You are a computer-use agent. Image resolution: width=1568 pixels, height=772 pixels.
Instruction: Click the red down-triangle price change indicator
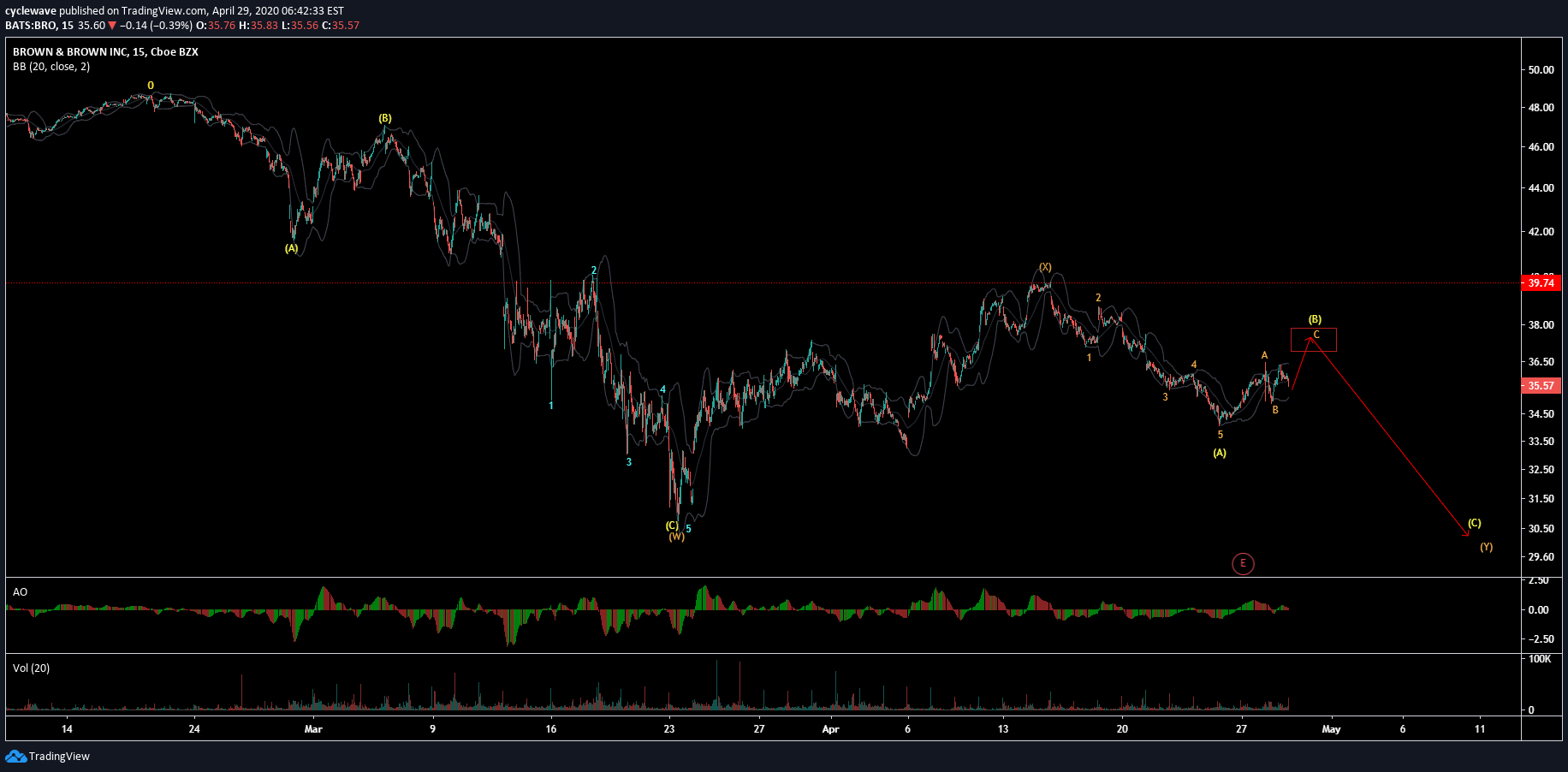(112, 26)
